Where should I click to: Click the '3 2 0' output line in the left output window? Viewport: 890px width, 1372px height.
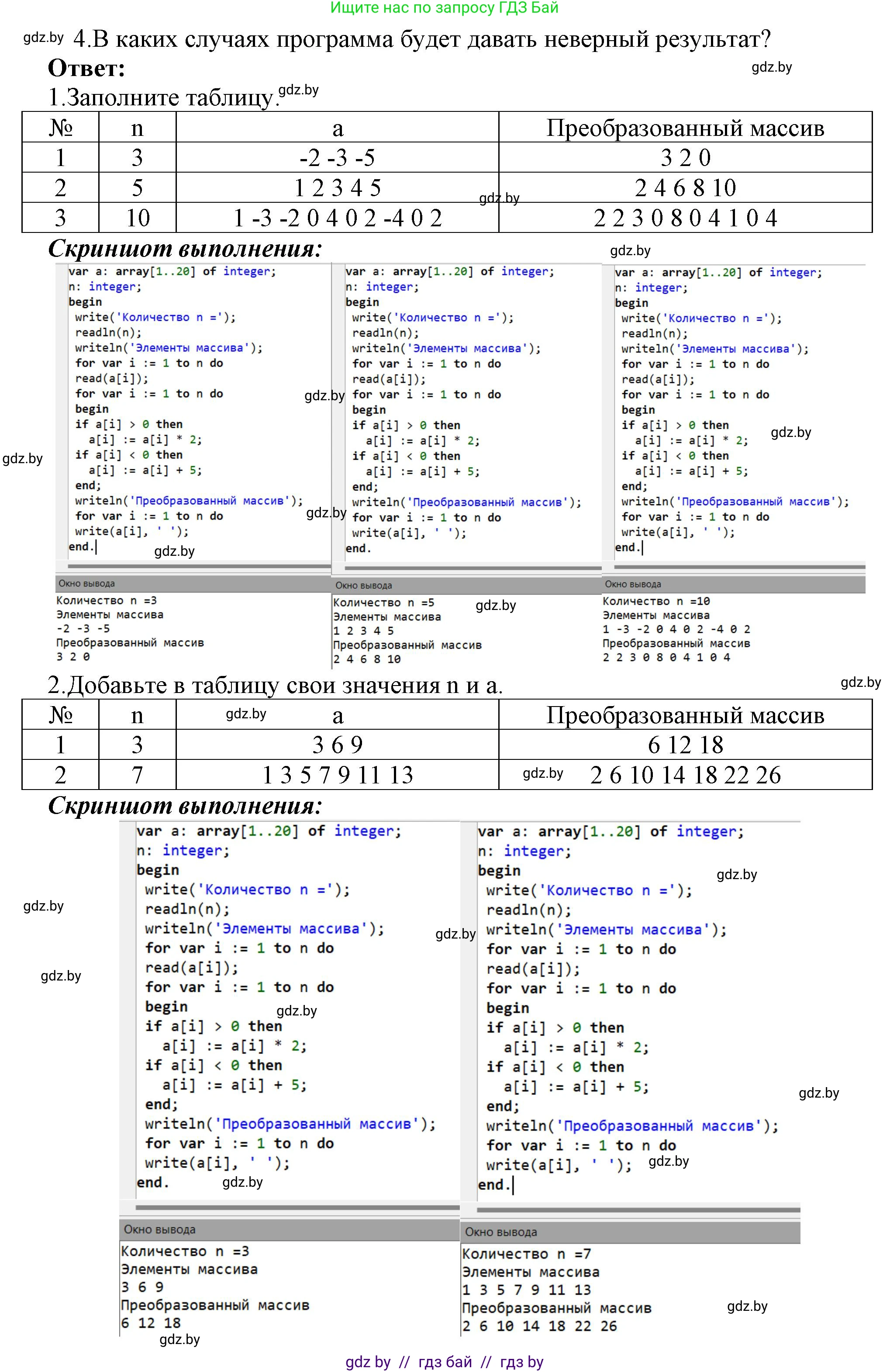pyautogui.click(x=73, y=657)
